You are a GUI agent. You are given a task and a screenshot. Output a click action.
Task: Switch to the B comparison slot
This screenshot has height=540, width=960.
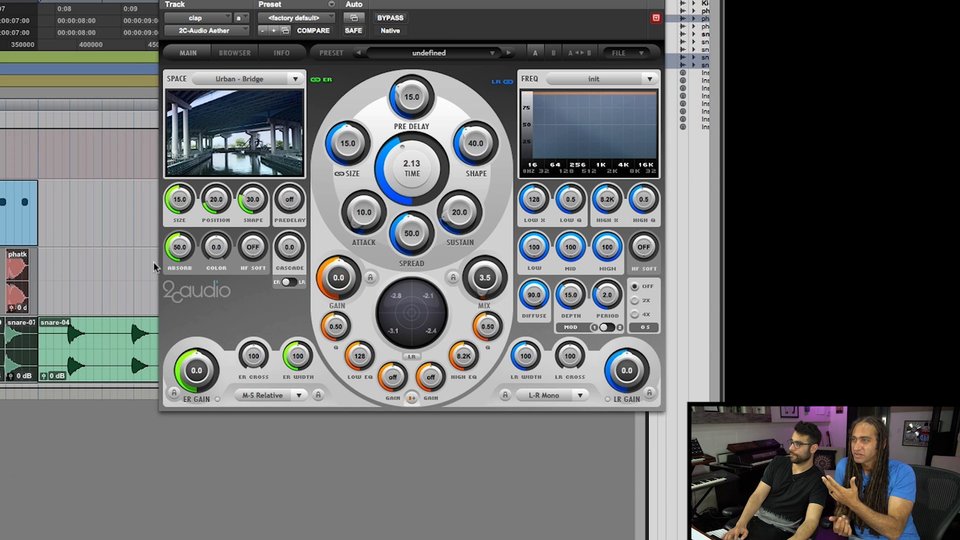[553, 53]
